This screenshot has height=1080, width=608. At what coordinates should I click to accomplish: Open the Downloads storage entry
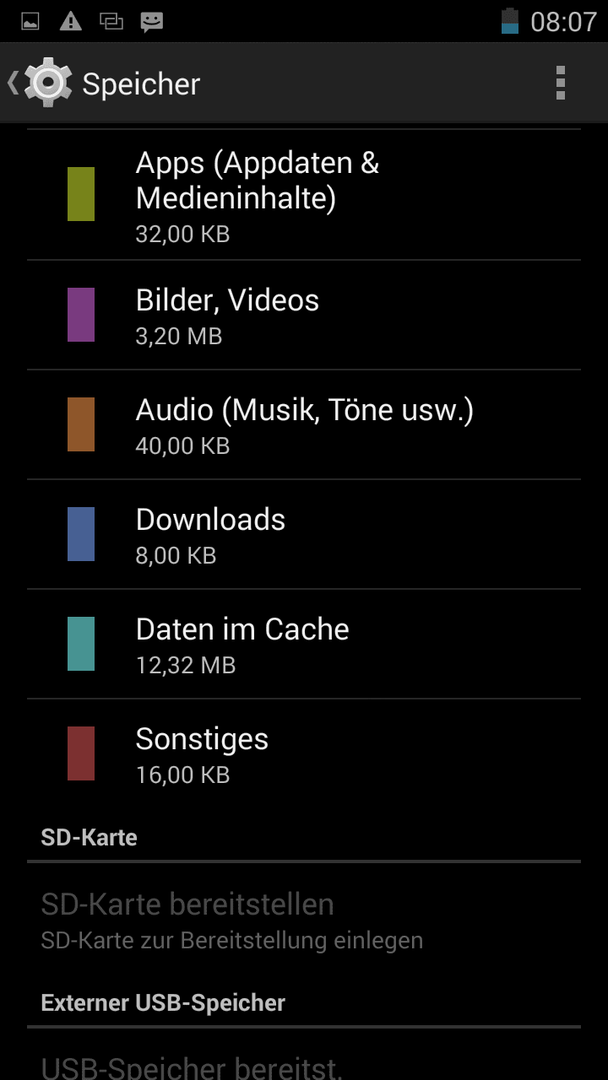pyautogui.click(x=304, y=534)
